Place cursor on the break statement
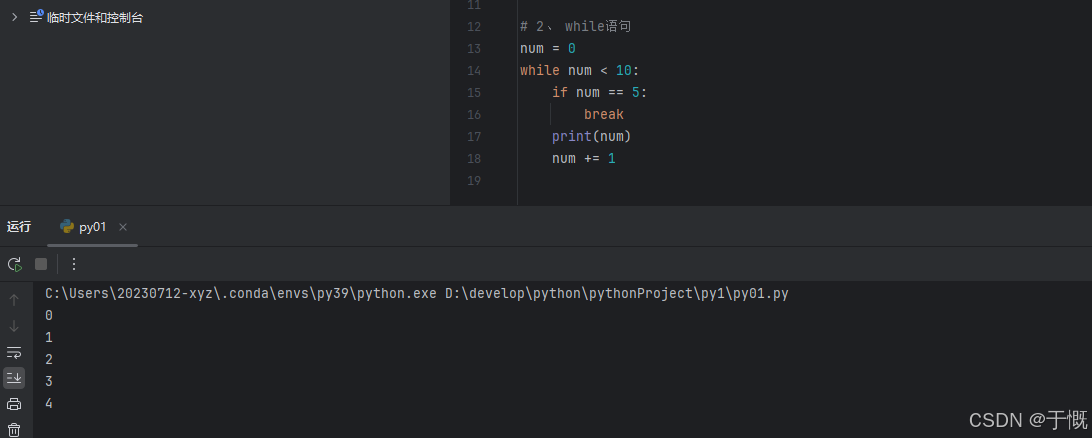Image resolution: width=1092 pixels, height=438 pixels. [603, 115]
